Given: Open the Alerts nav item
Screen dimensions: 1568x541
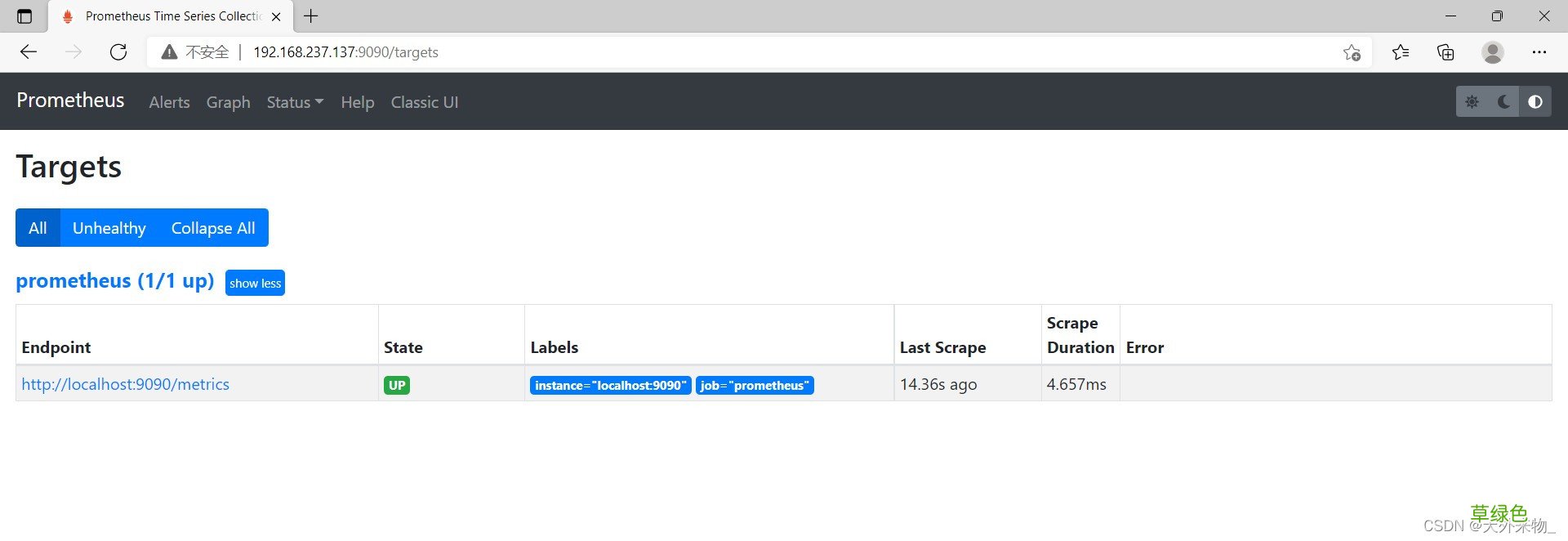Looking at the screenshot, I should 169,102.
